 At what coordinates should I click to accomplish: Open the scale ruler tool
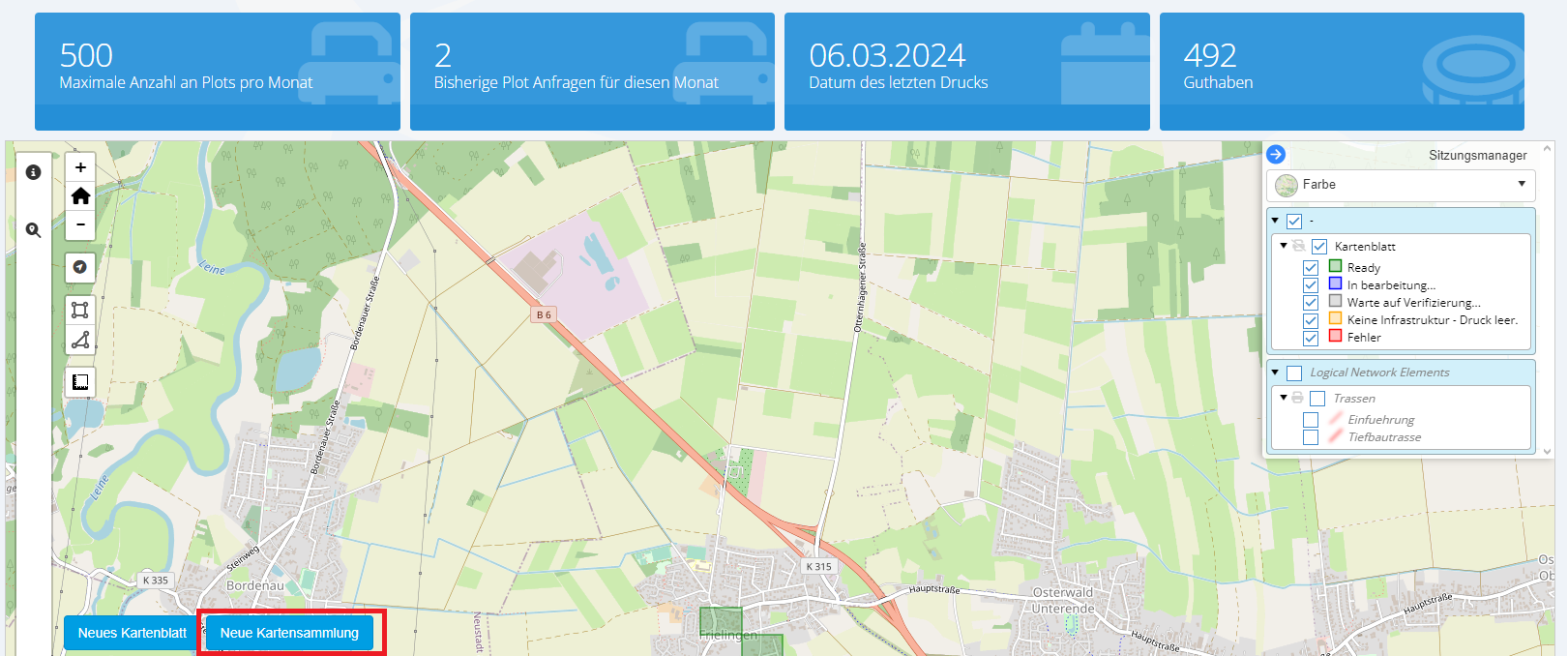coord(80,382)
